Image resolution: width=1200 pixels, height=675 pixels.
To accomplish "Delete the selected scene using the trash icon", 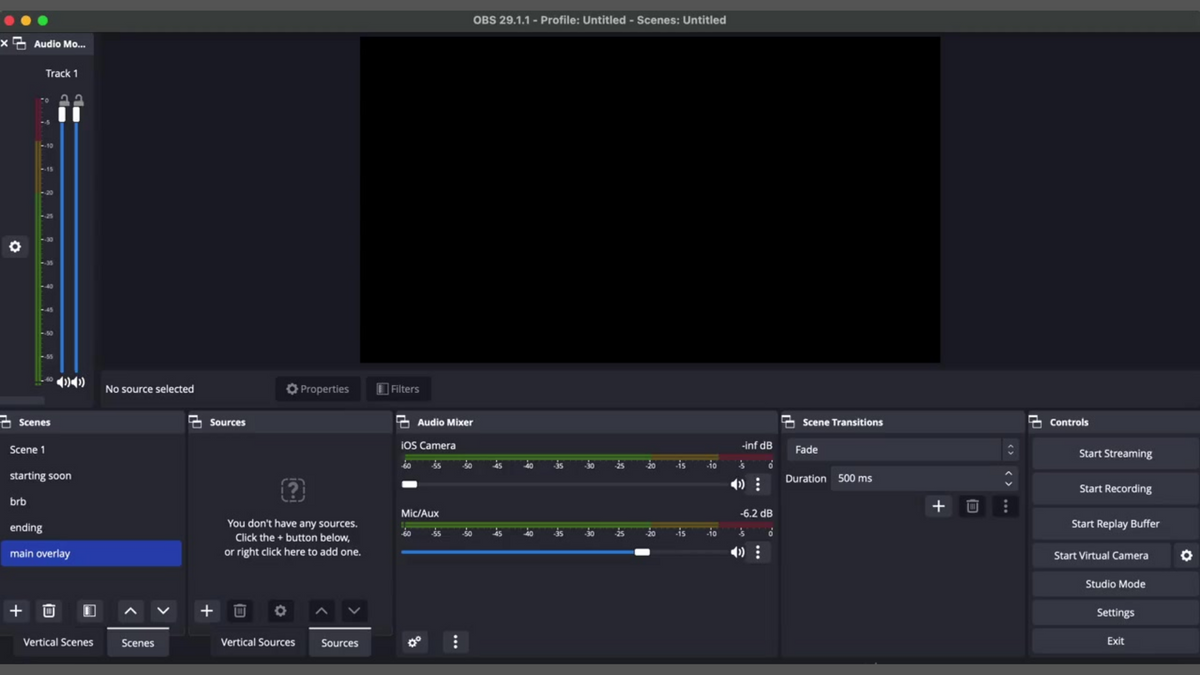I will [49, 610].
